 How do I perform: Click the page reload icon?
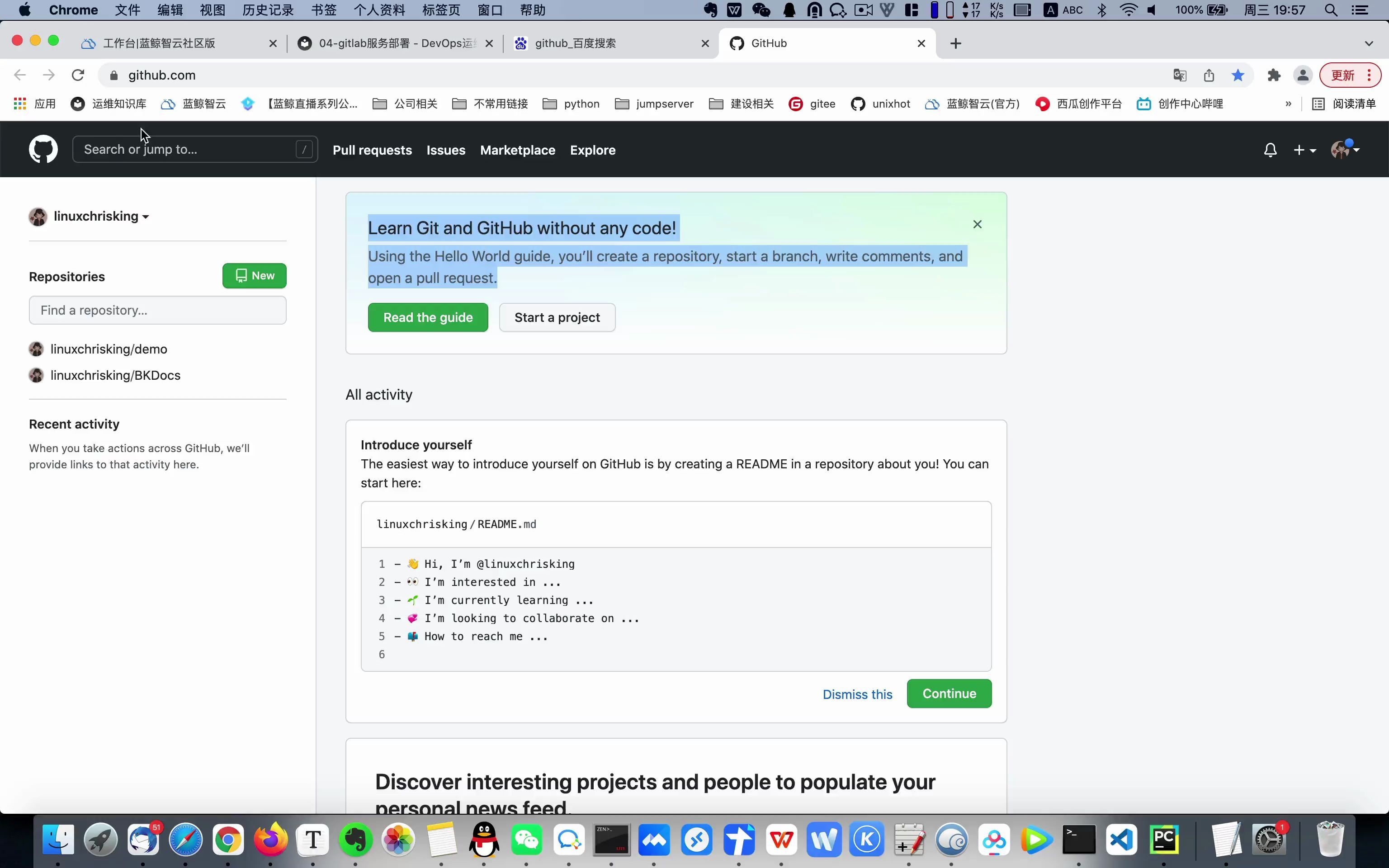pyautogui.click(x=78, y=75)
